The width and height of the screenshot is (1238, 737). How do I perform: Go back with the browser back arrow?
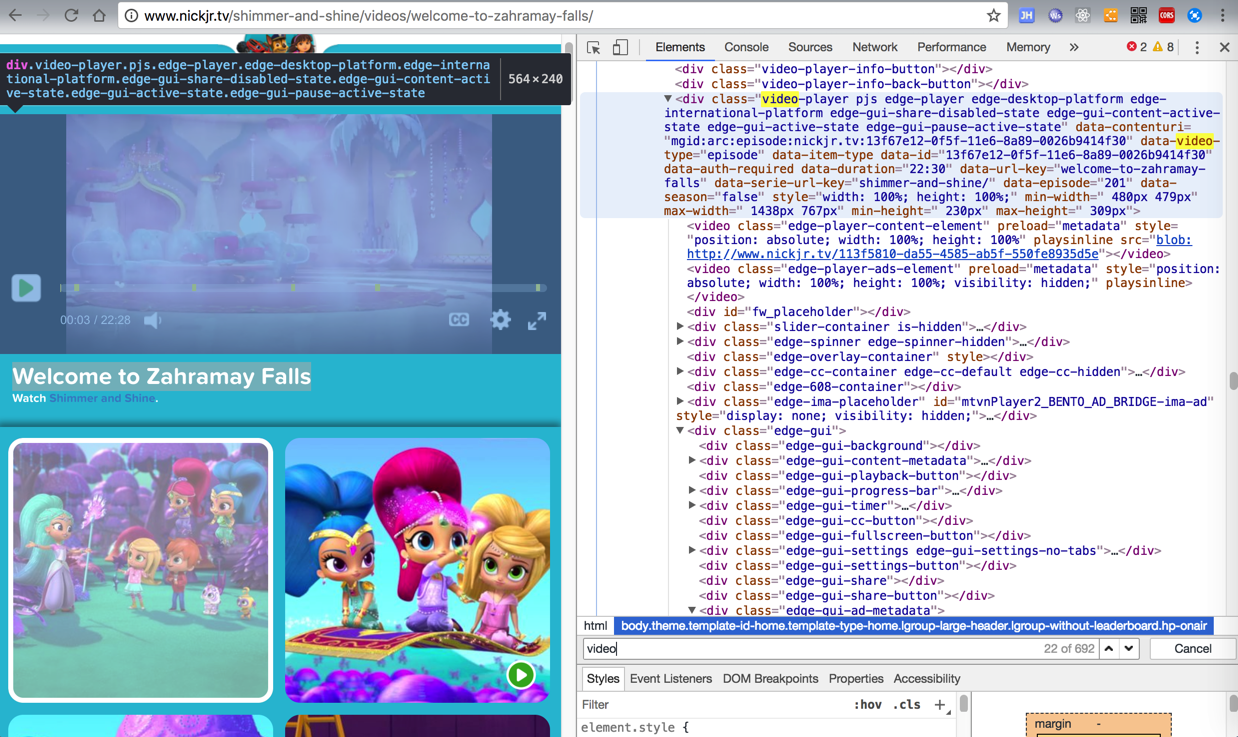coord(15,16)
